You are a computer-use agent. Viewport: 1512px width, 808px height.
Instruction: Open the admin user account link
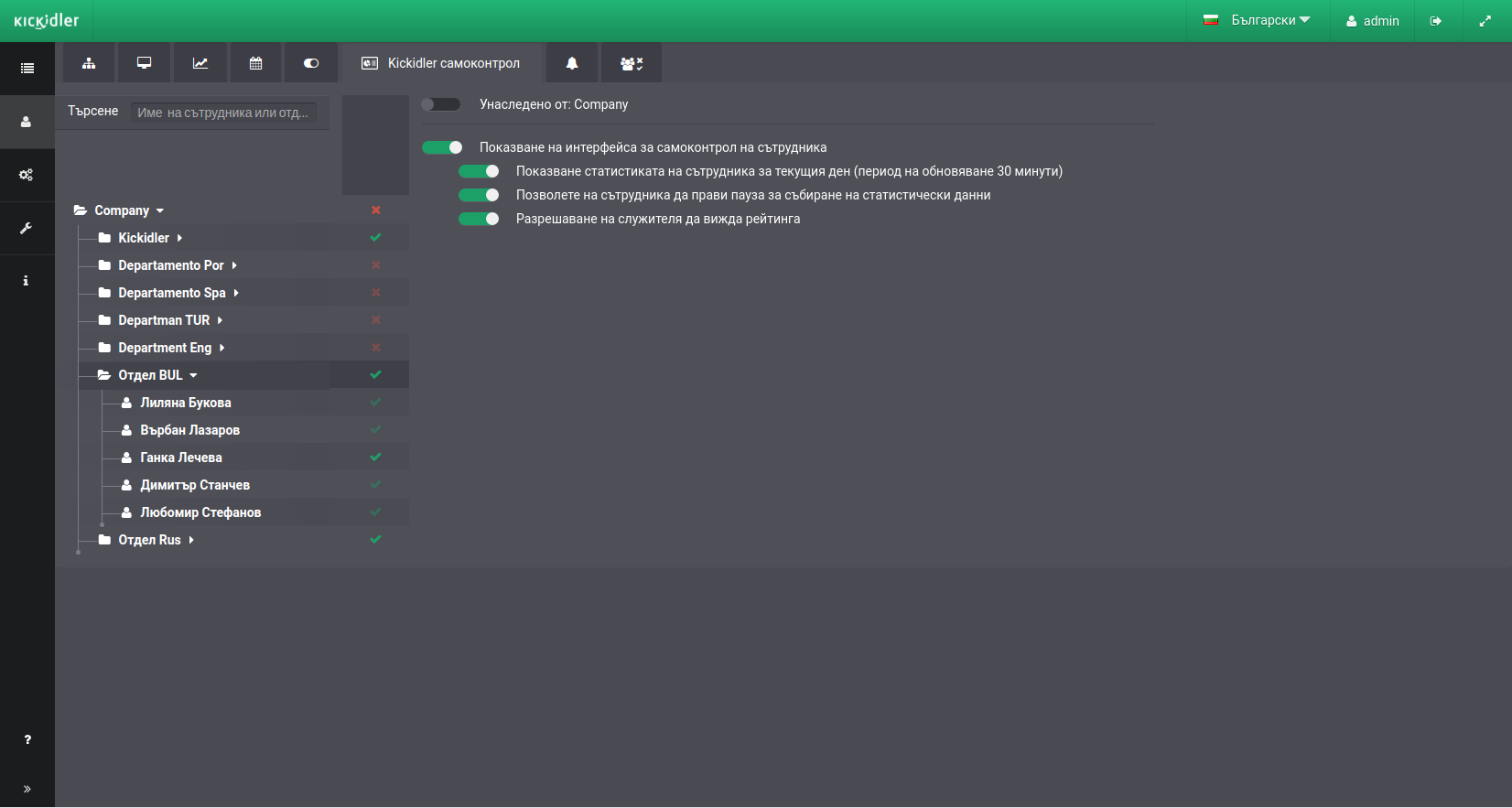pyautogui.click(x=1372, y=21)
